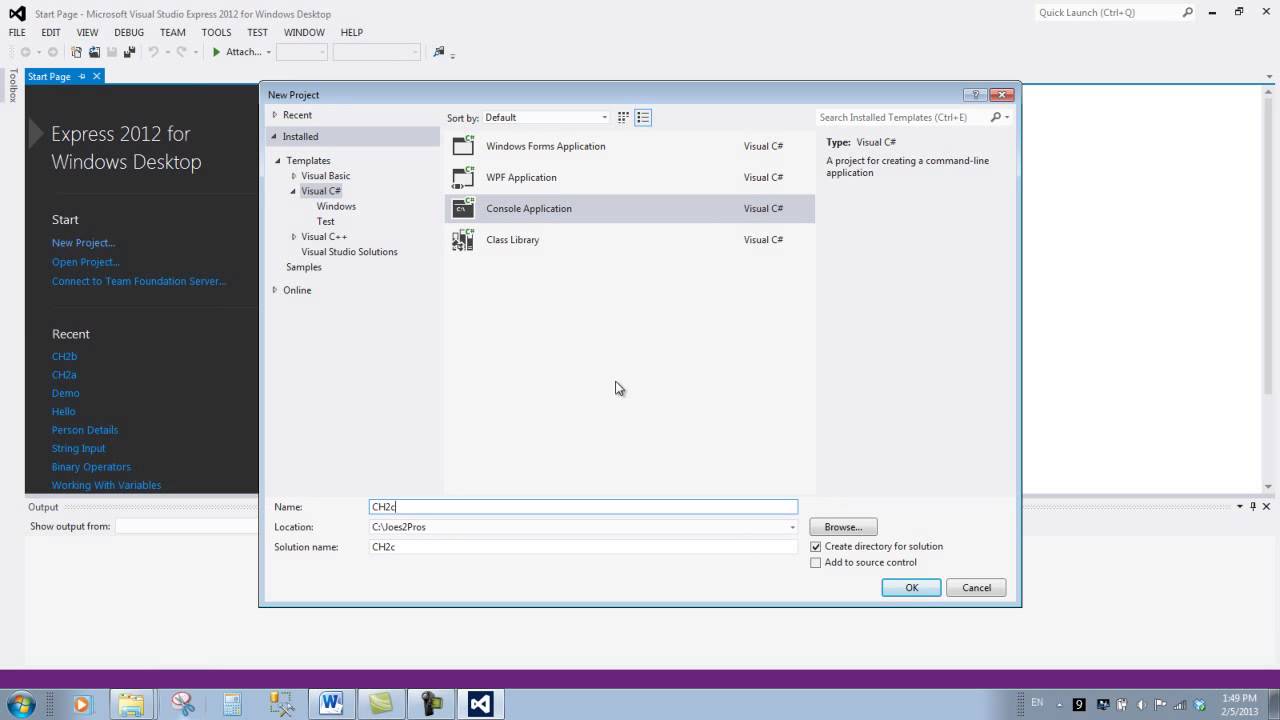Select the Windows Forms Application template icon

tap(463, 146)
